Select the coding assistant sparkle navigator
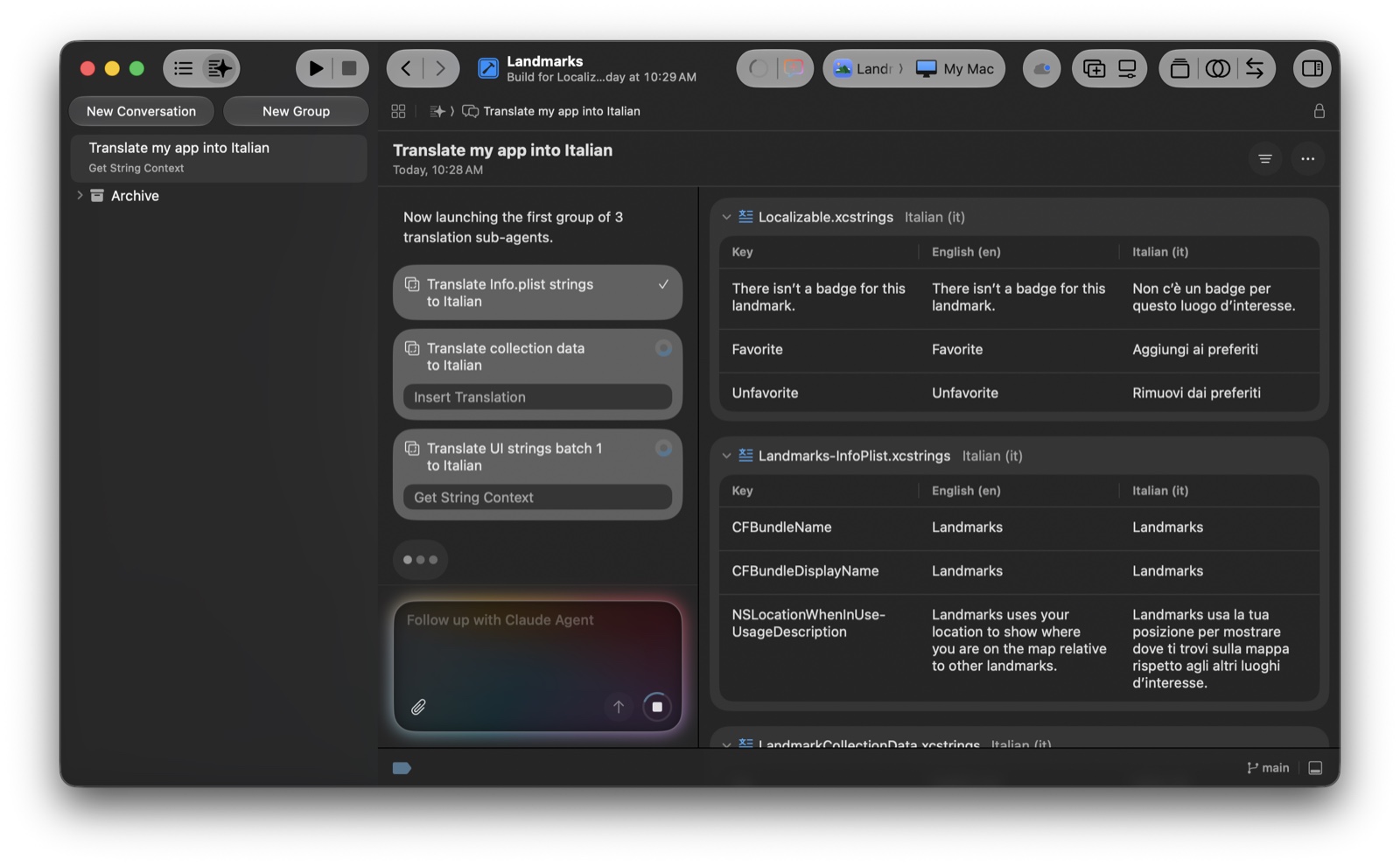The width and height of the screenshot is (1400, 866). pyautogui.click(x=220, y=68)
